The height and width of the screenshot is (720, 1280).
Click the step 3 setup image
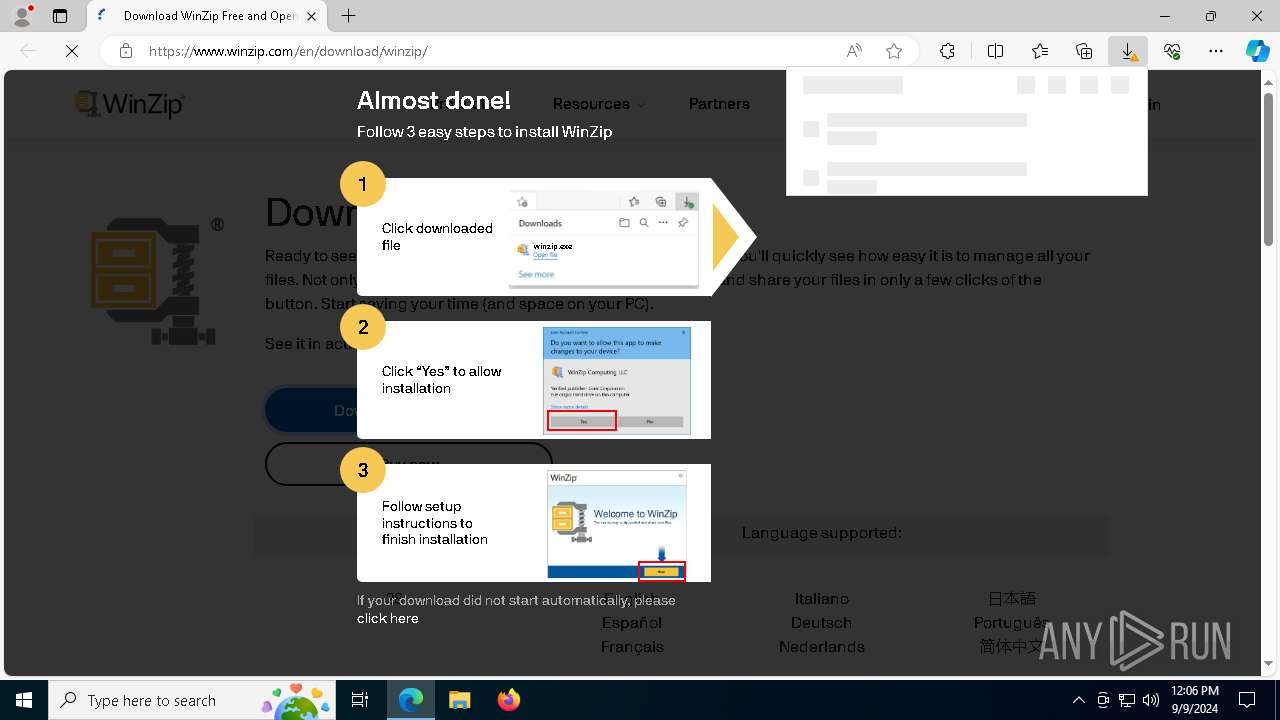coord(617,524)
